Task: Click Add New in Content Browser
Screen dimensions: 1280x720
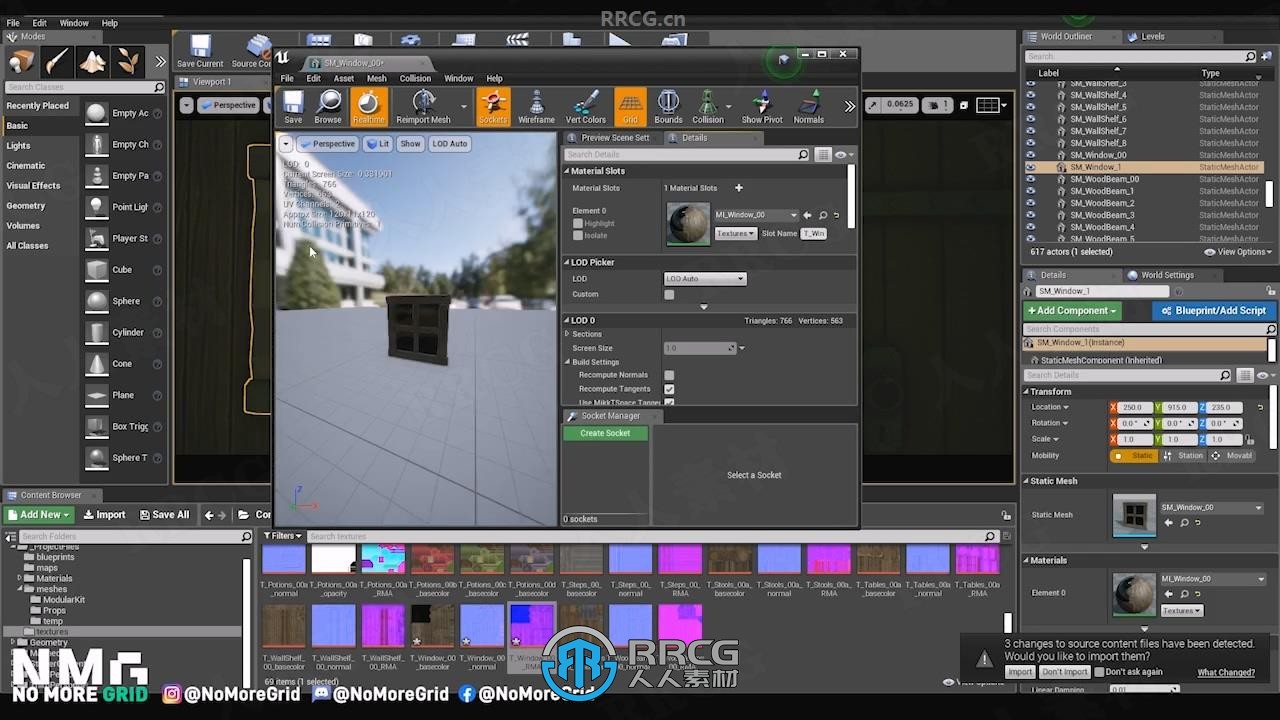Action: (x=39, y=515)
